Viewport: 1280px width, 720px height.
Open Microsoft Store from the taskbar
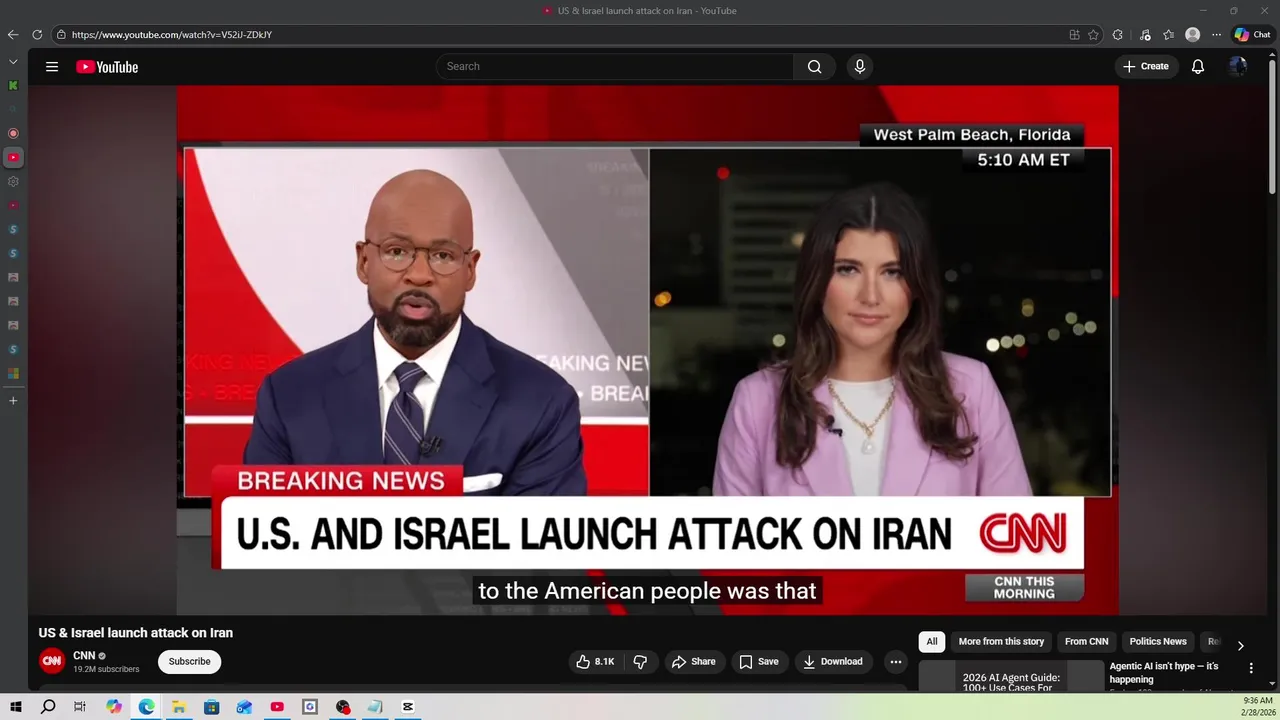(x=211, y=707)
